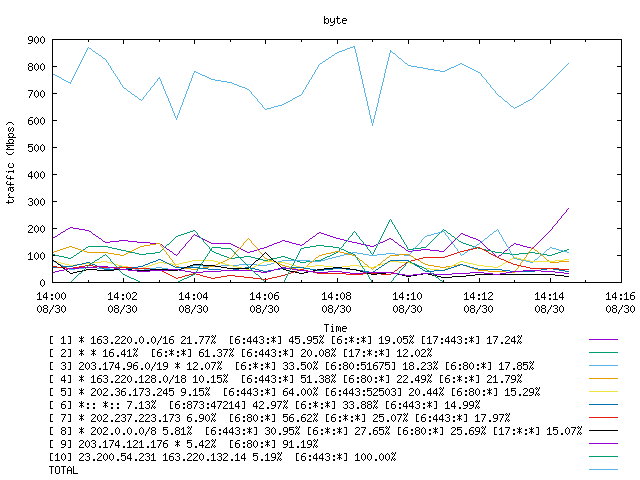
Task: Select the 700 y-axis tick label
Action: 36,94
